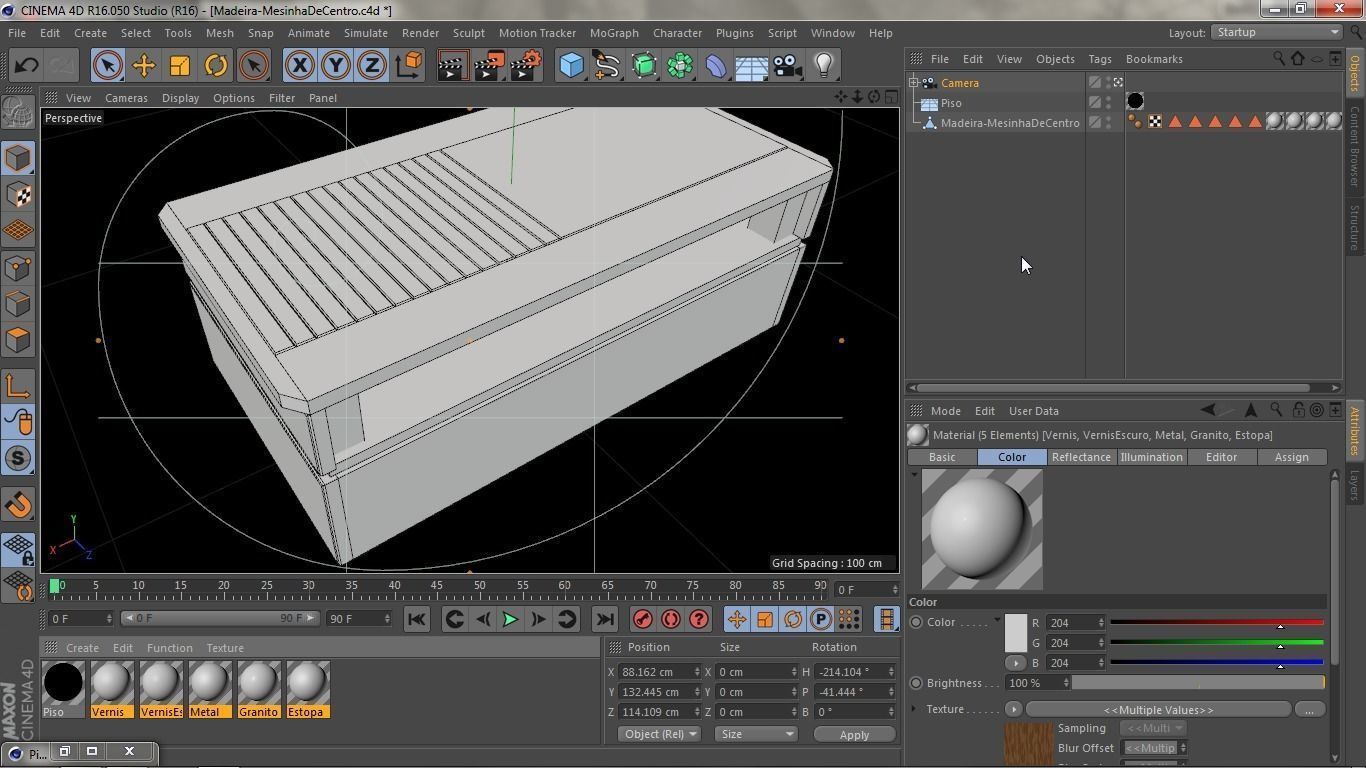
Task: Switch to Polygons mode
Action: coord(18,339)
